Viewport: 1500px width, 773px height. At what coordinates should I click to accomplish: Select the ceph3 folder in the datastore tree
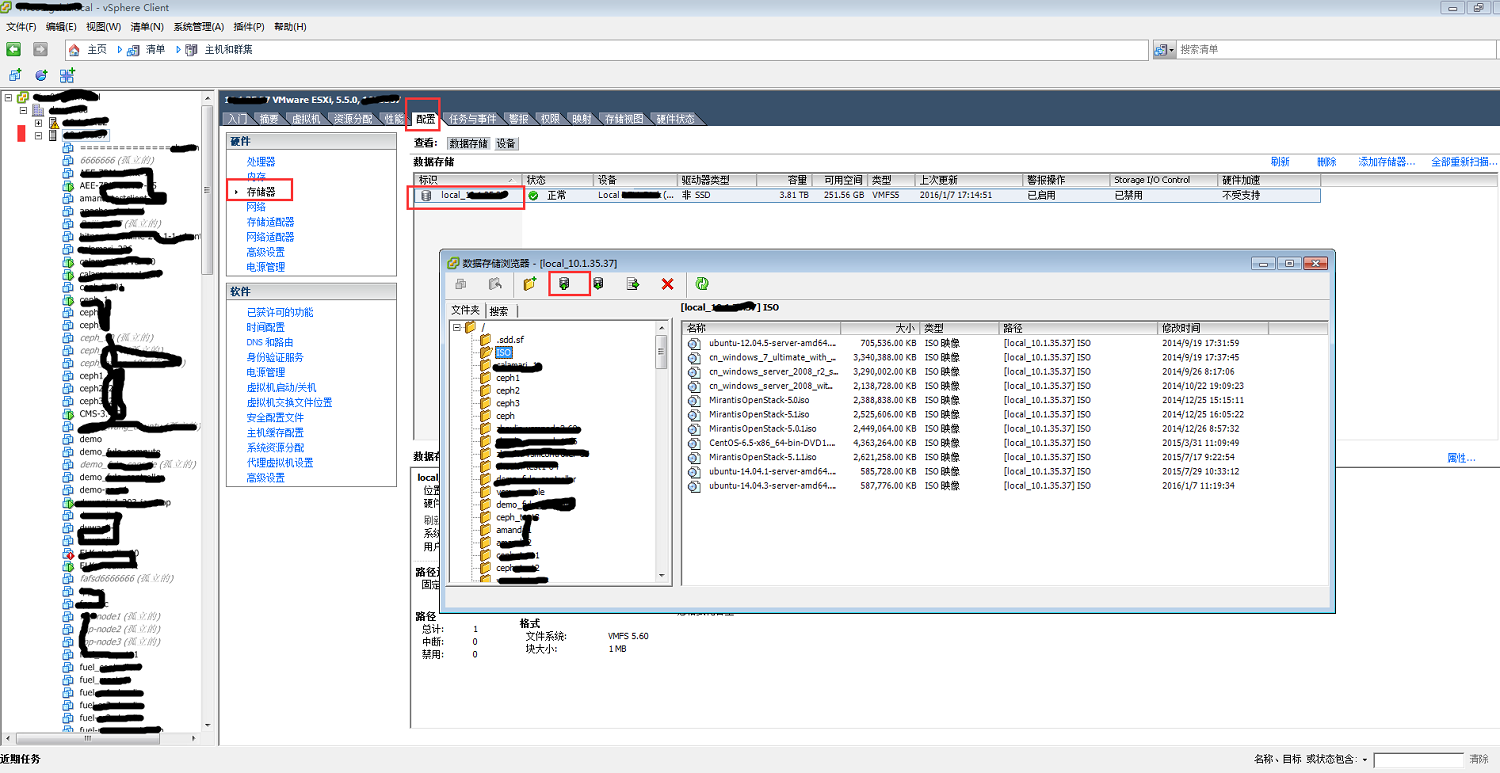(508, 403)
